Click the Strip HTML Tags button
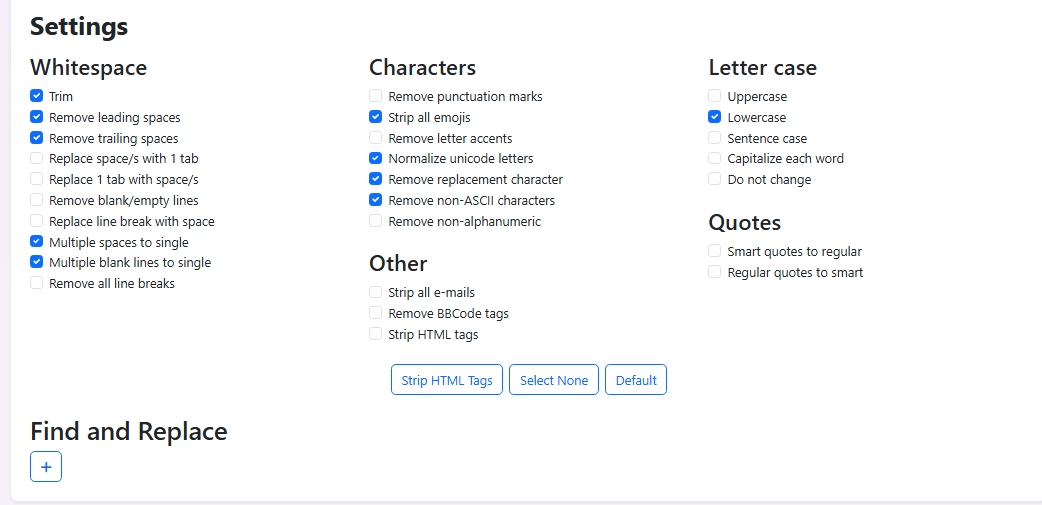This screenshot has width=1042, height=505. coord(447,380)
